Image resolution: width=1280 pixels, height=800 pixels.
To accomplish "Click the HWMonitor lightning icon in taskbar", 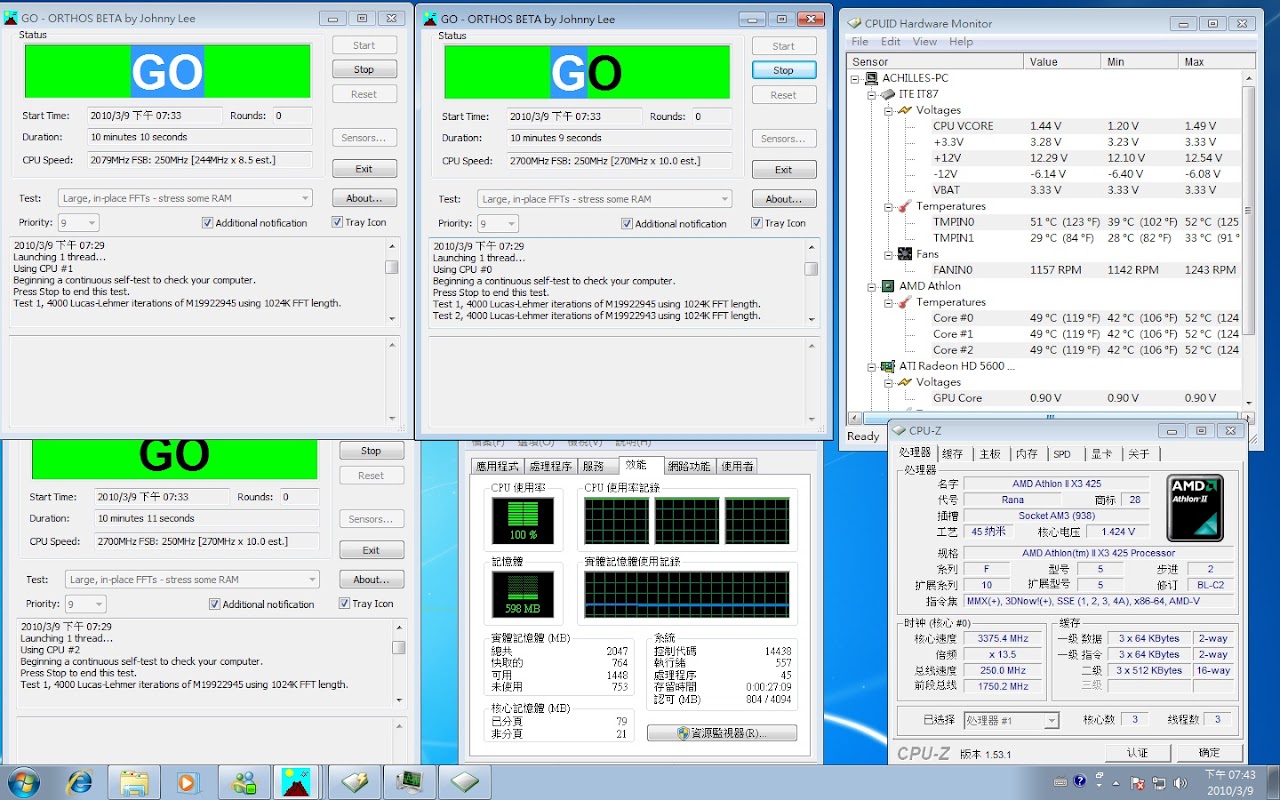I will click(x=355, y=781).
